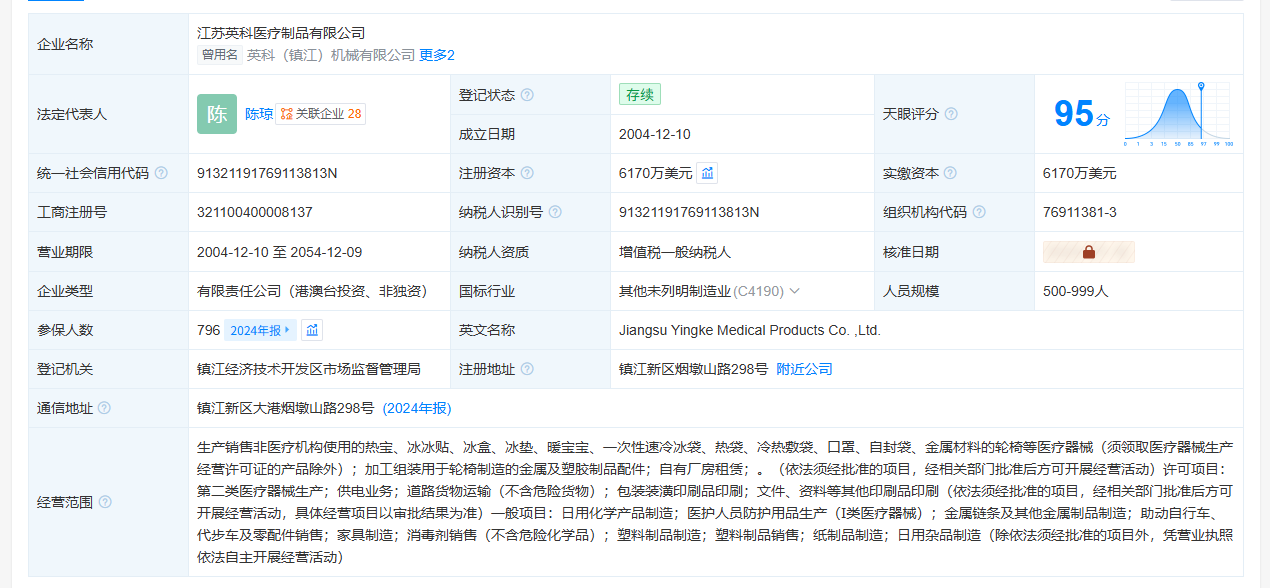Click the lock icon in the 核准日期 row
Image resolution: width=1270 pixels, height=588 pixels.
pyautogui.click(x=1088, y=252)
